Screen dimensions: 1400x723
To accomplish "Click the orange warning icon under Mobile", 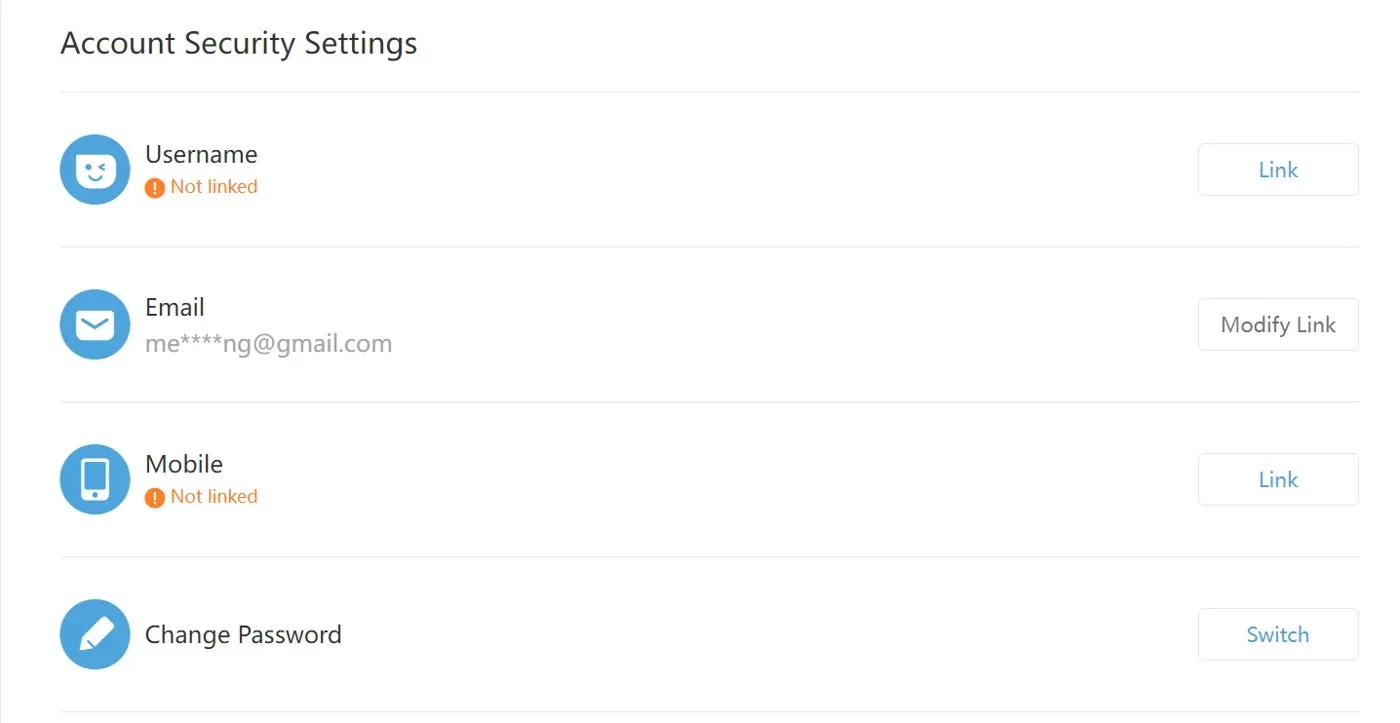I will click(154, 497).
